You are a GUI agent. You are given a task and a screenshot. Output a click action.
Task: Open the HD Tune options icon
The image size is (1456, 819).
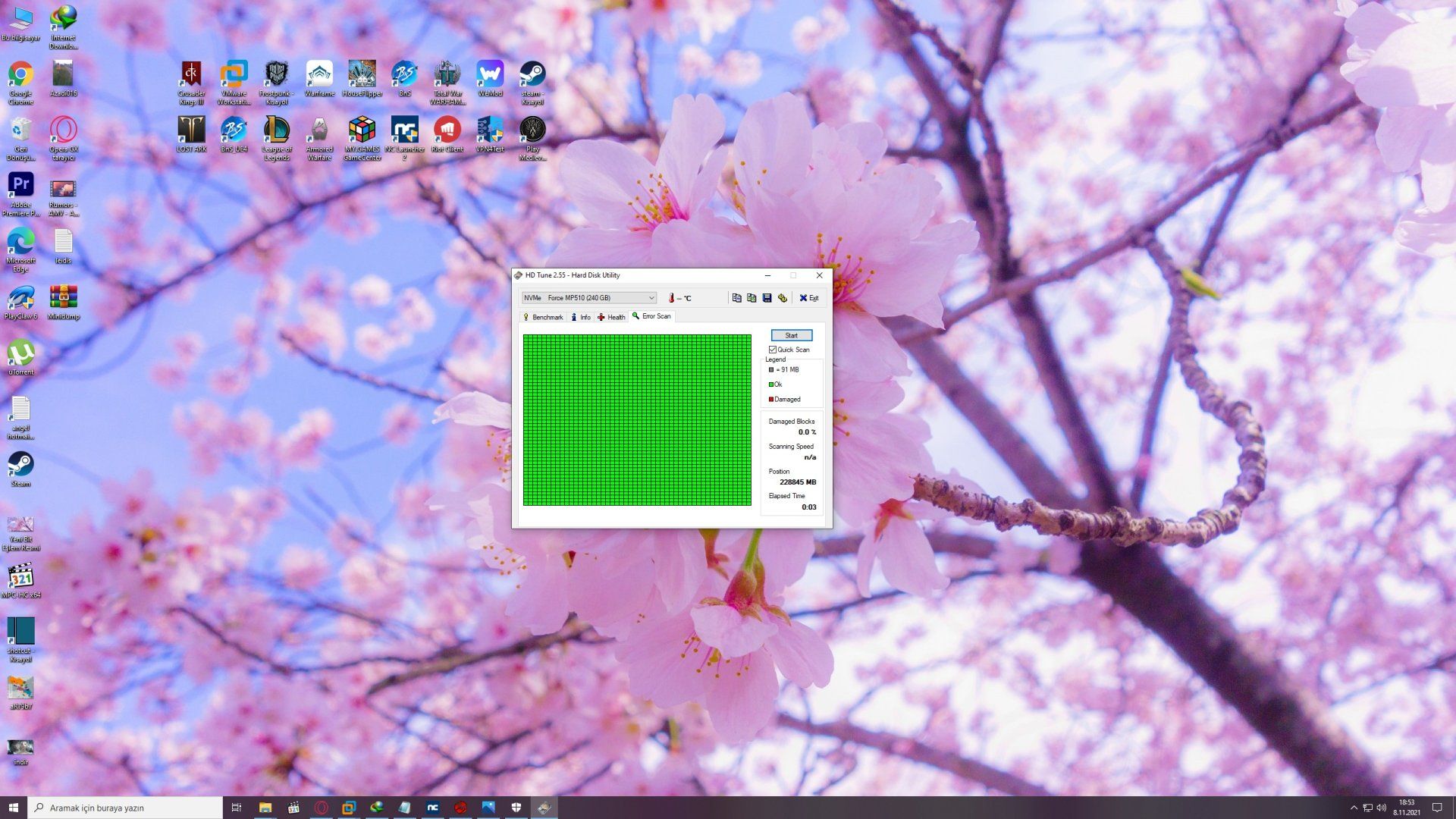[x=783, y=298]
